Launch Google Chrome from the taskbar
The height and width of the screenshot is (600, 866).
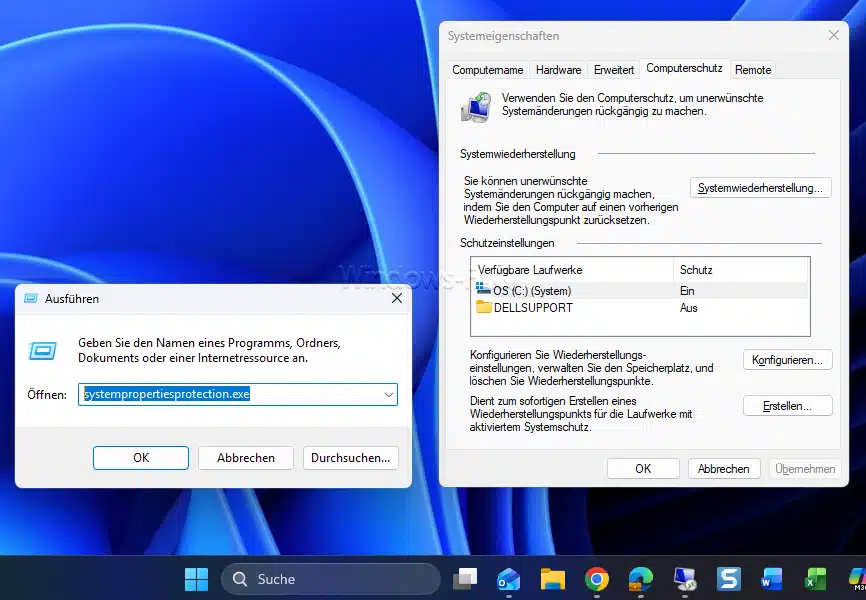pos(596,579)
